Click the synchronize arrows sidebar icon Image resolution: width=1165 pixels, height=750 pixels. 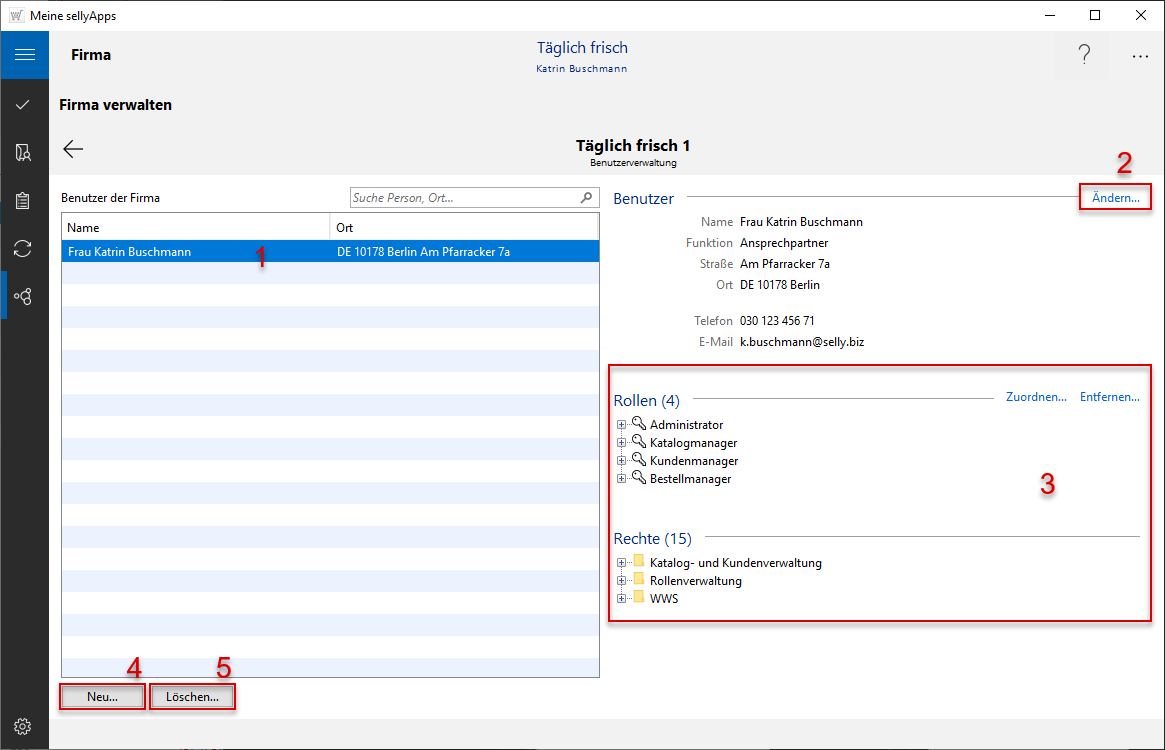click(x=24, y=248)
